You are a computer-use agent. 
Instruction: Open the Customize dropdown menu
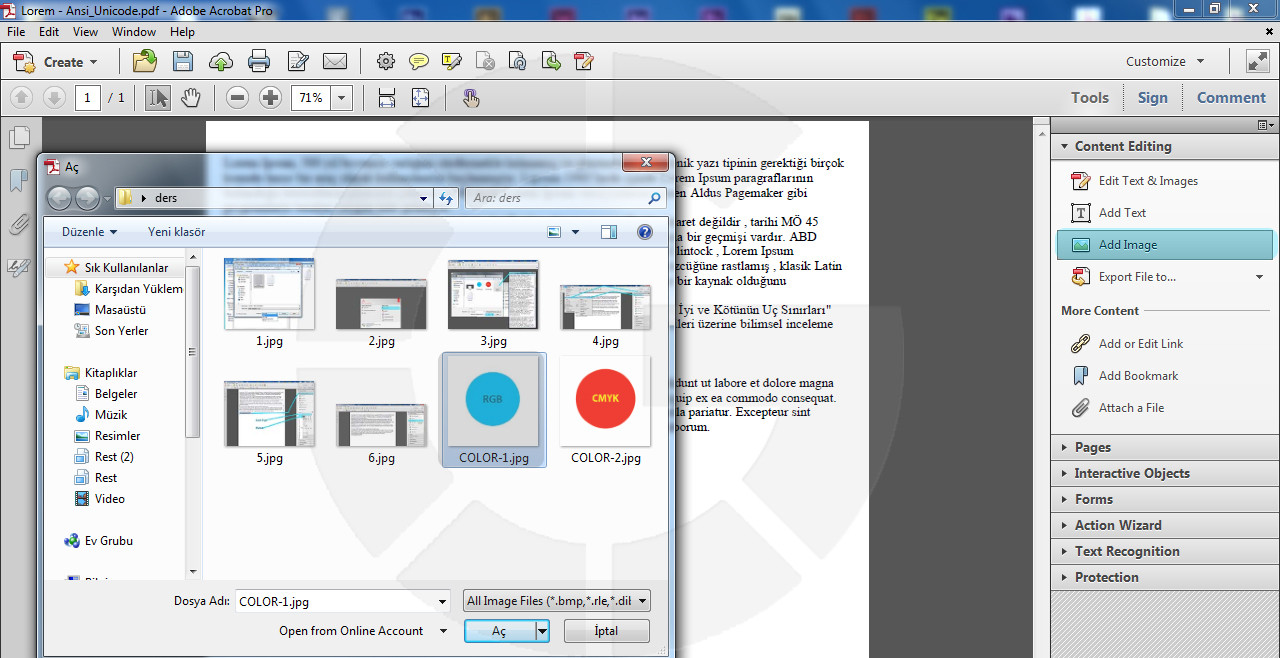tap(1164, 61)
